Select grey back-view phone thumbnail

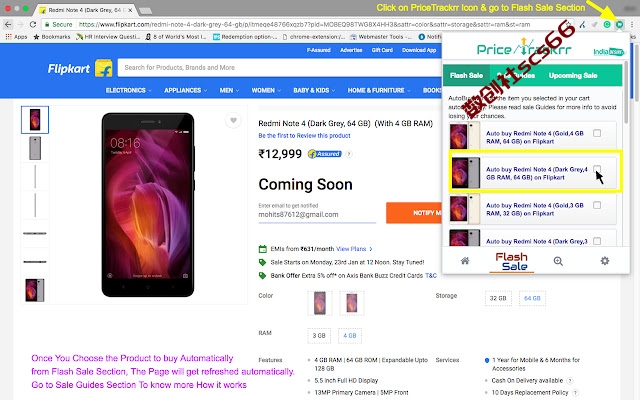coord(35,148)
